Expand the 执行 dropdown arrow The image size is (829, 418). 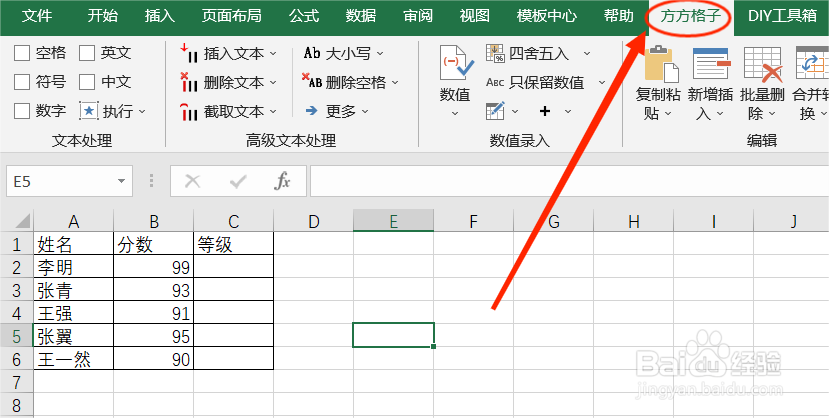pos(142,112)
